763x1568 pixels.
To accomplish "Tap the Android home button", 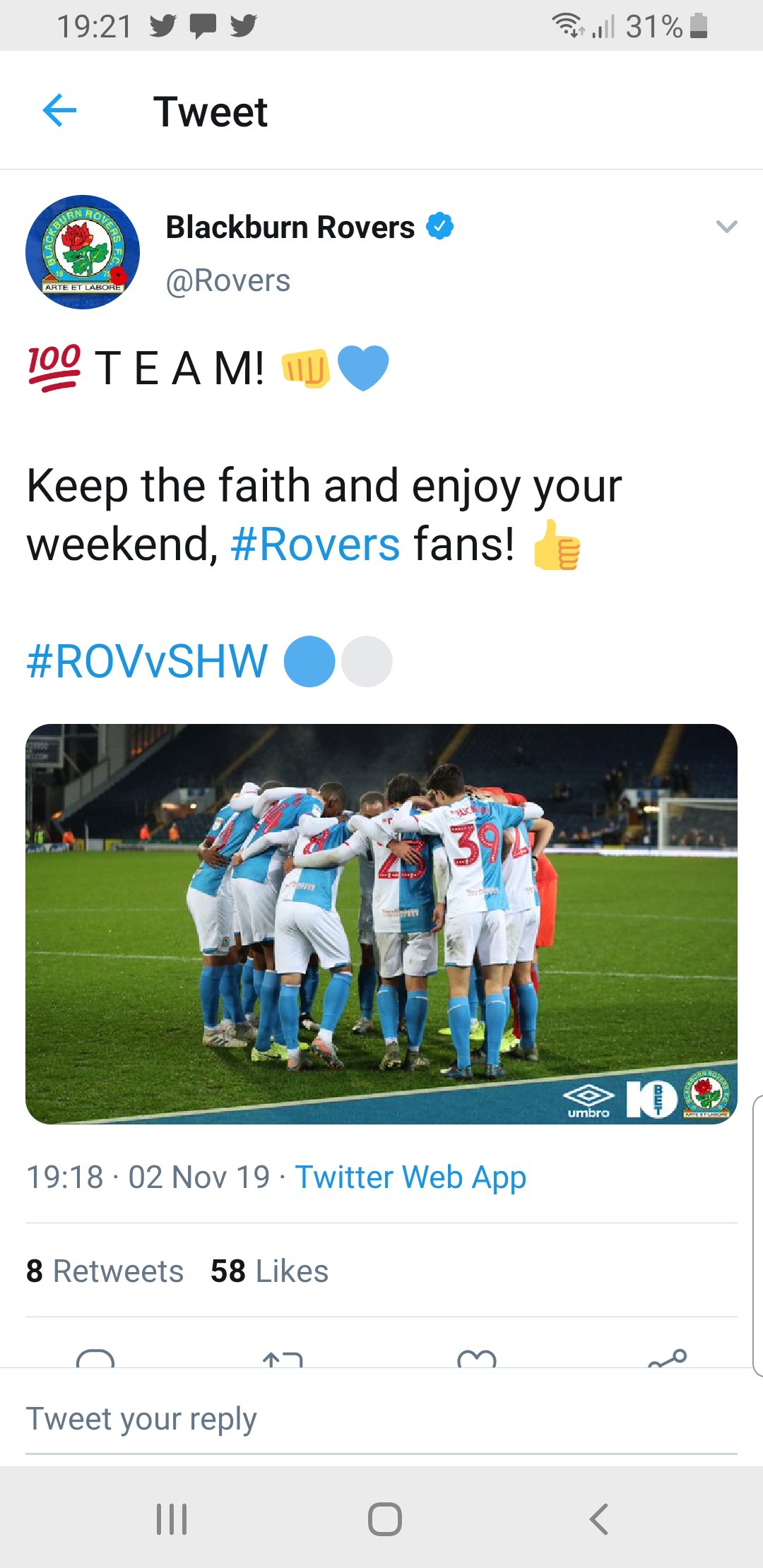I will 385,1519.
